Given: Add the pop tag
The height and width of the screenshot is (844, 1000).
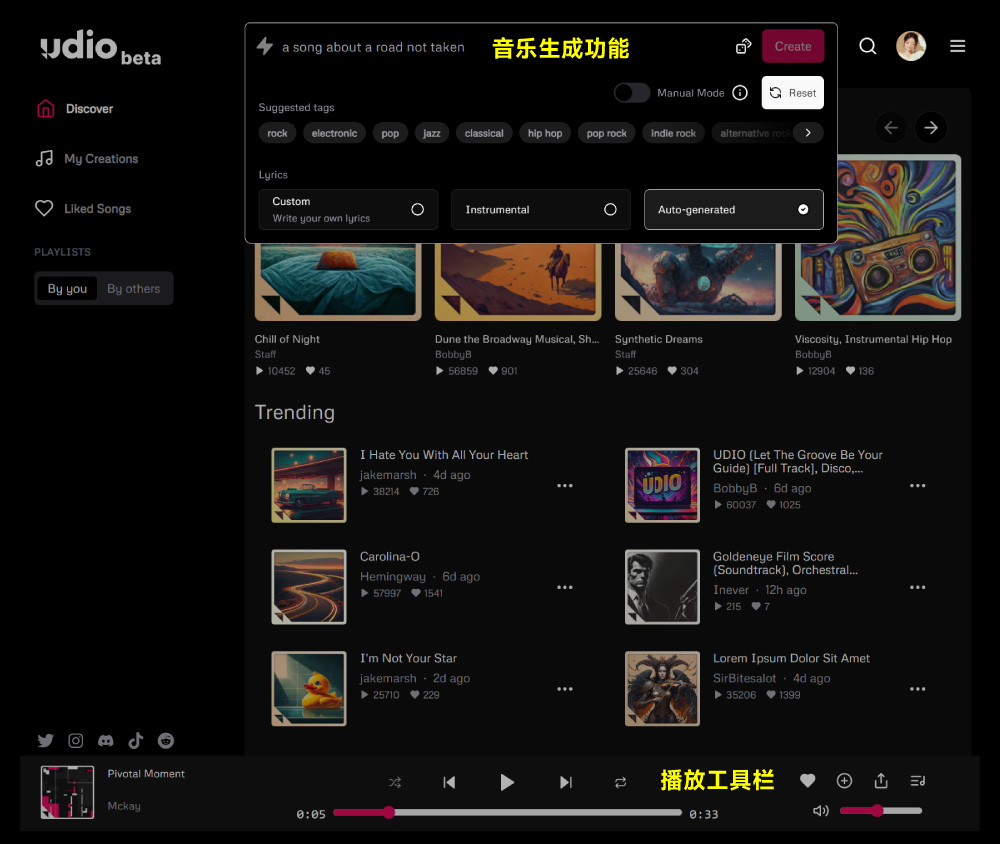Looking at the screenshot, I should tap(390, 133).
